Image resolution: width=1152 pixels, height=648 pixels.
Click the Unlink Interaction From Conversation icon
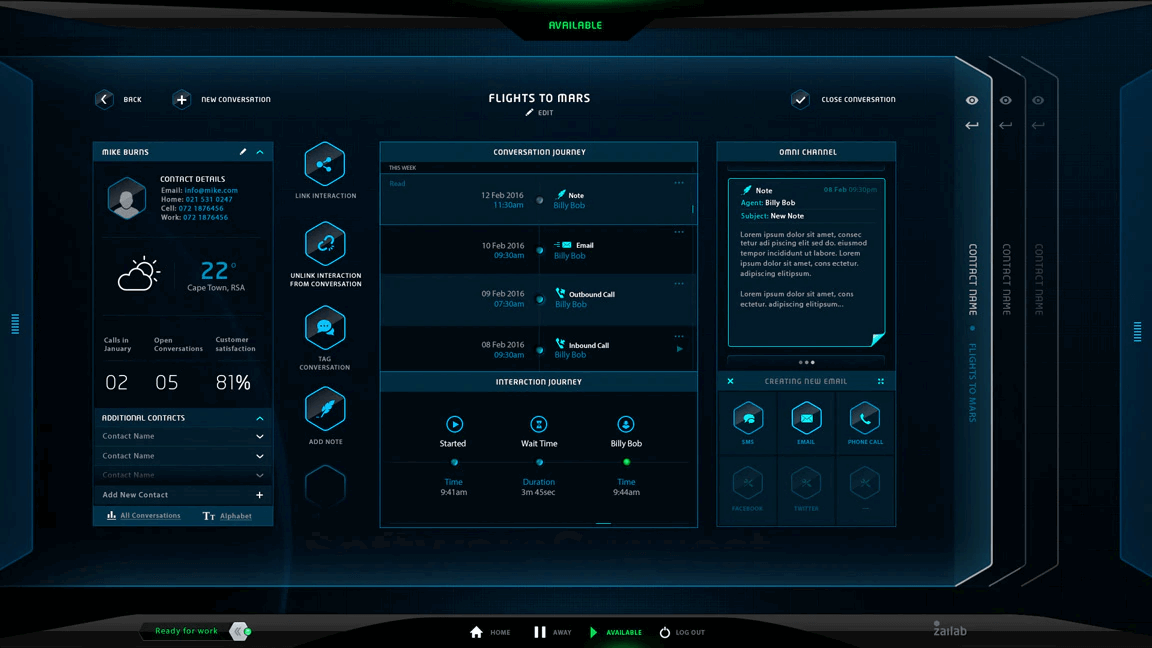coord(324,243)
